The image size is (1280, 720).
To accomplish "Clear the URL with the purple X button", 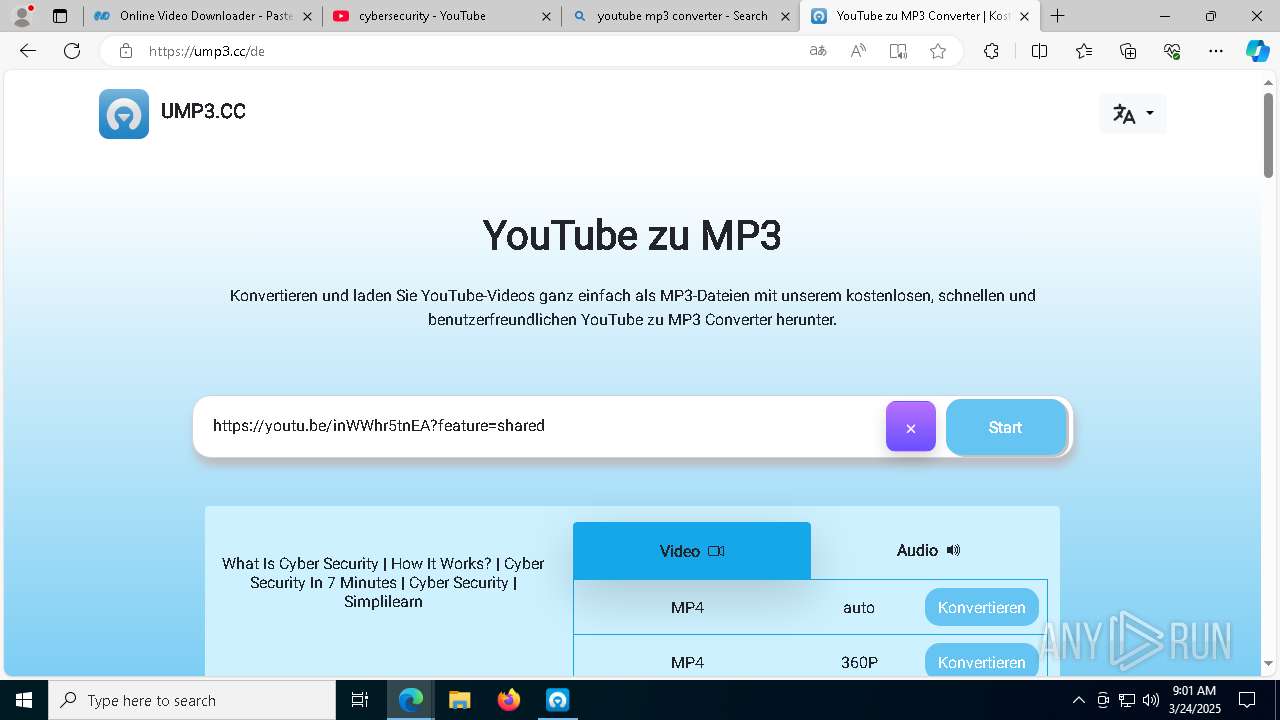I will (x=911, y=427).
